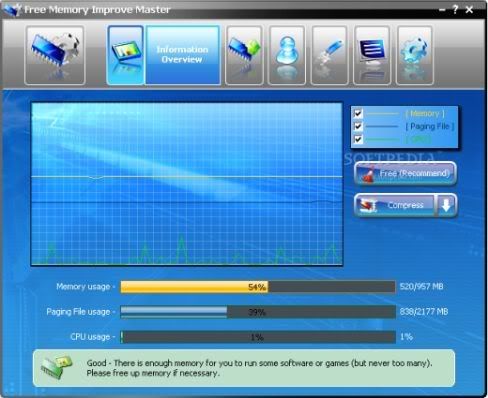
Task: Click the Memory usage progress bar
Action: (x=258, y=287)
